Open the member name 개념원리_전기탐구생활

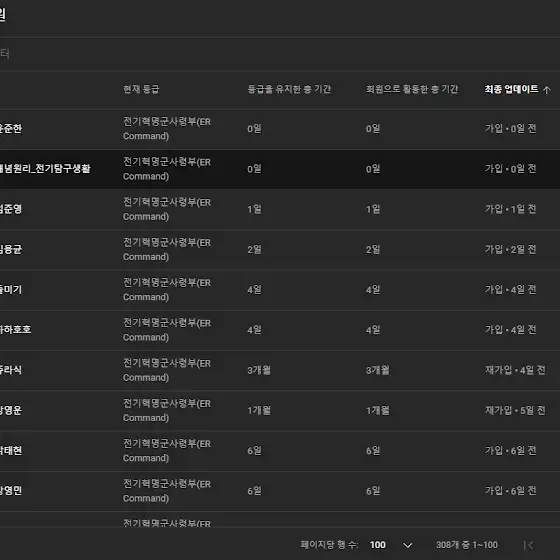pos(45,169)
